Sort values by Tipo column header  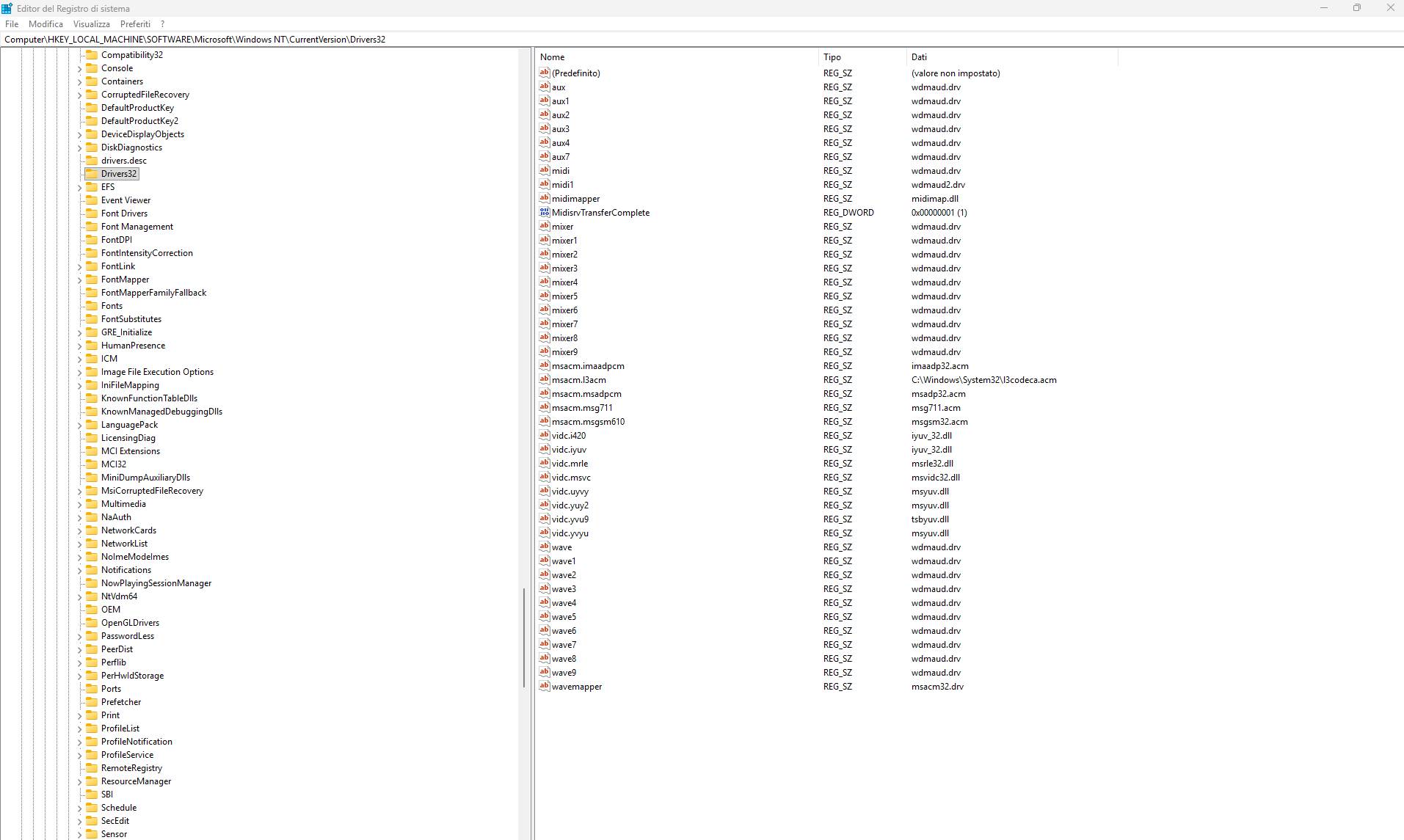click(862, 57)
